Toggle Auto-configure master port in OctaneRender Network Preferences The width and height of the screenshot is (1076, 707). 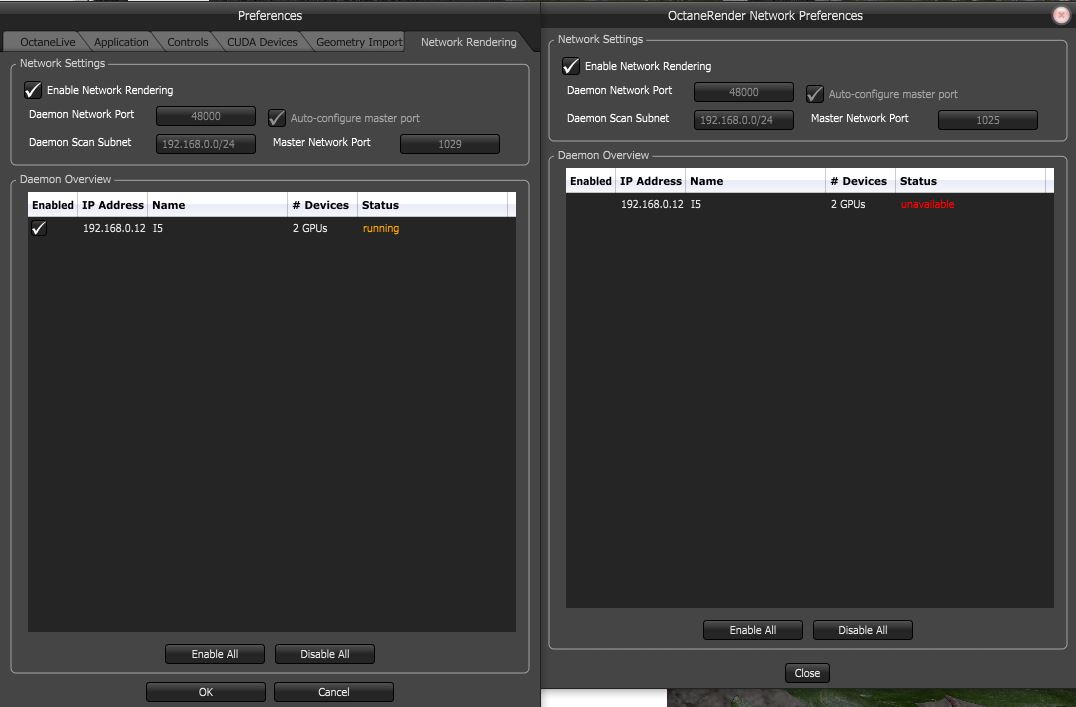[x=815, y=94]
